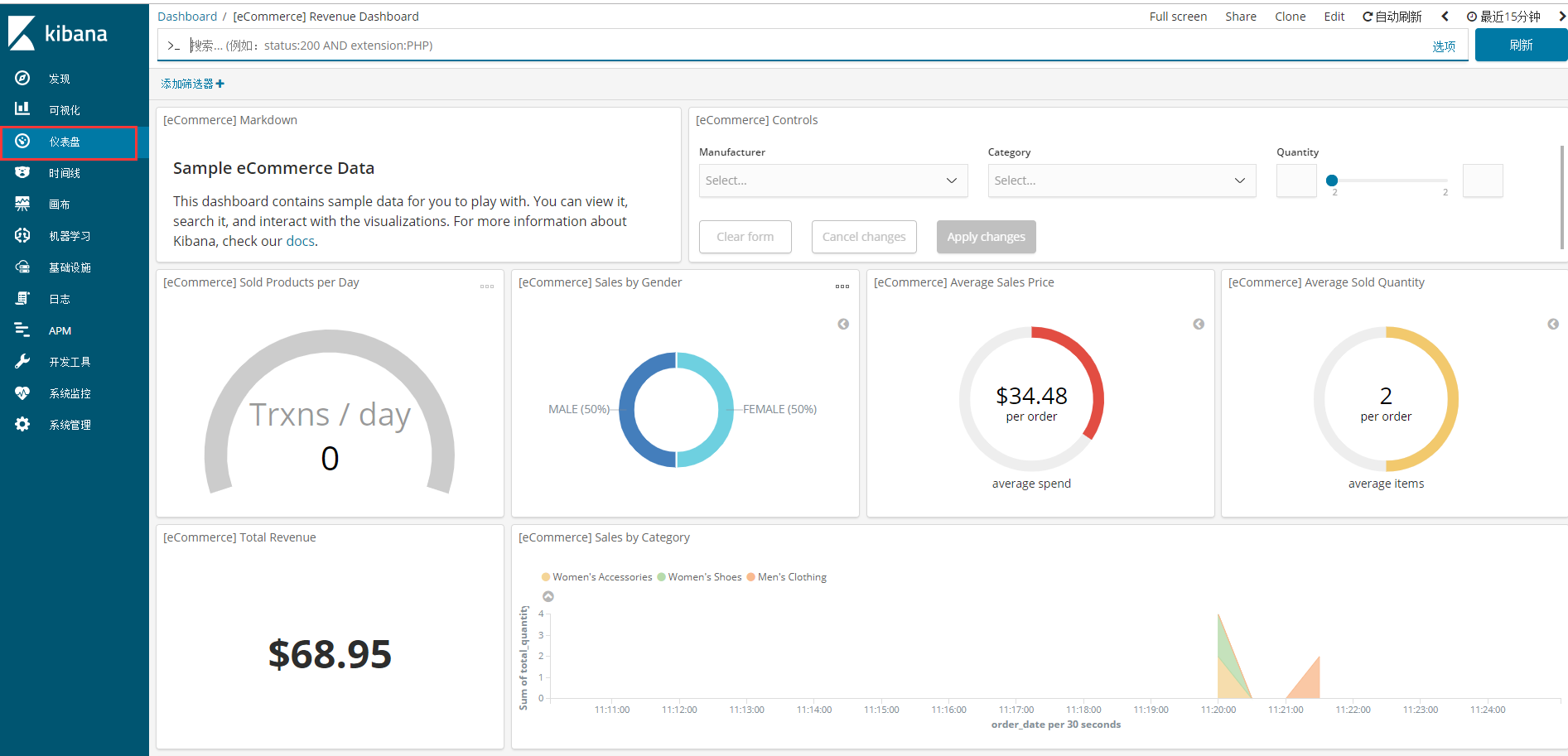Click the $68.95 total revenue metric
Image resolution: width=1568 pixels, height=756 pixels.
pyautogui.click(x=330, y=654)
